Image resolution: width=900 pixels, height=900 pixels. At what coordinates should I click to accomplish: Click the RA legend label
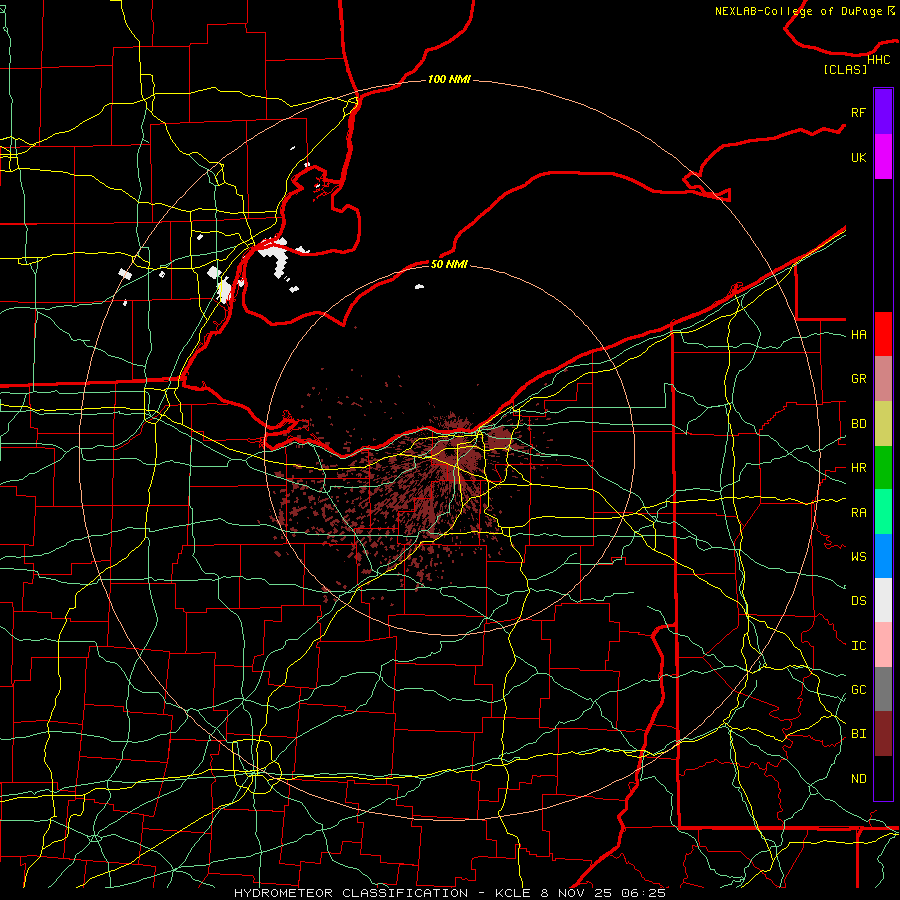tap(859, 513)
